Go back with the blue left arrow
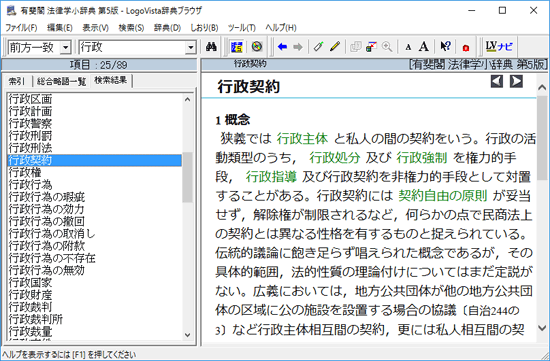This screenshot has width=550, height=361. tap(282, 47)
